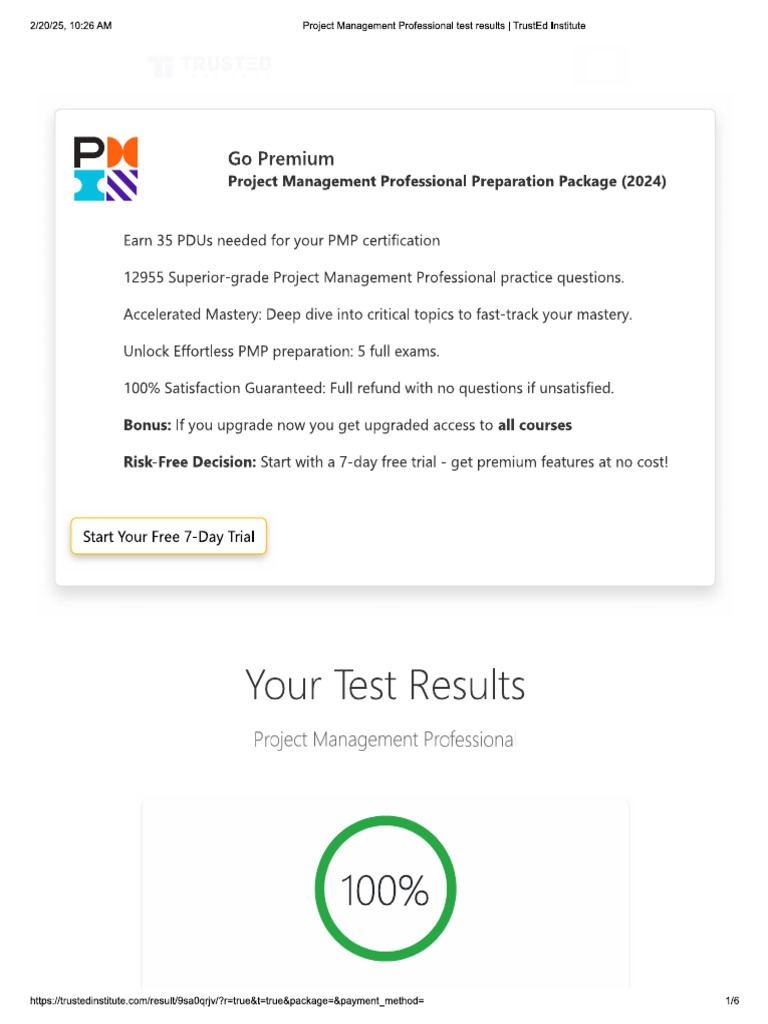Image resolution: width=768 pixels, height=1024 pixels.
Task: Click the Project Management Professiona subtitle
Action: click(x=384, y=740)
